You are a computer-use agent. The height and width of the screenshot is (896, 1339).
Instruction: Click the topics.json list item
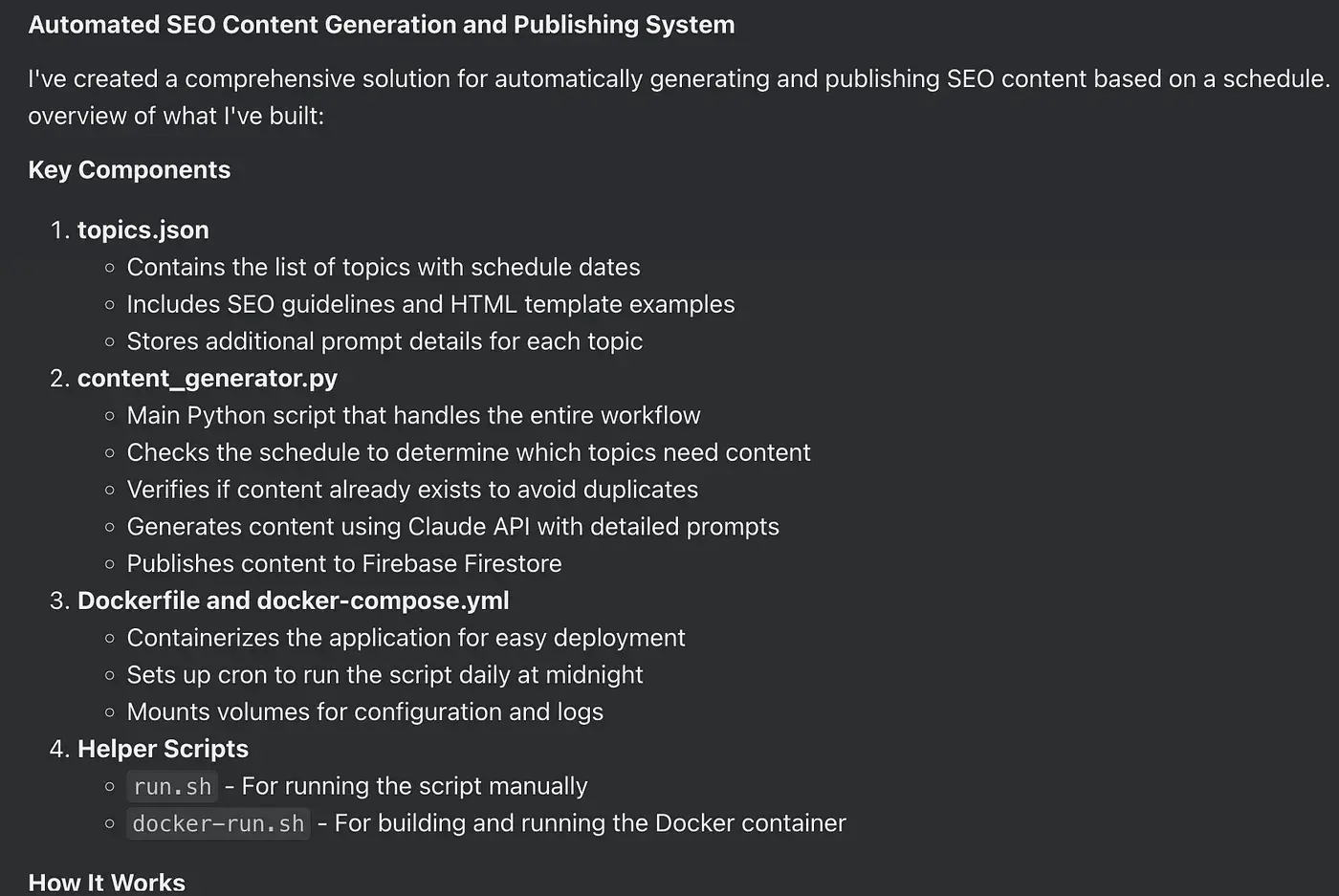coord(143,230)
